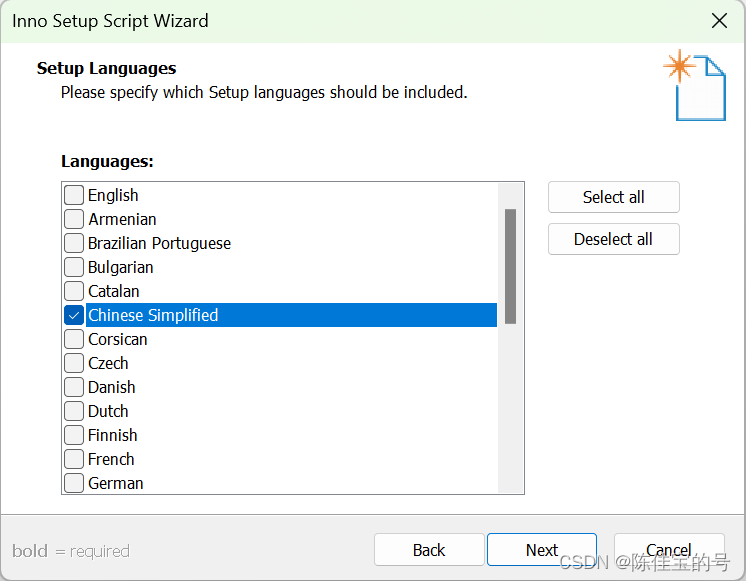
Task: Enable the Corsican checkbox
Action: [74, 339]
